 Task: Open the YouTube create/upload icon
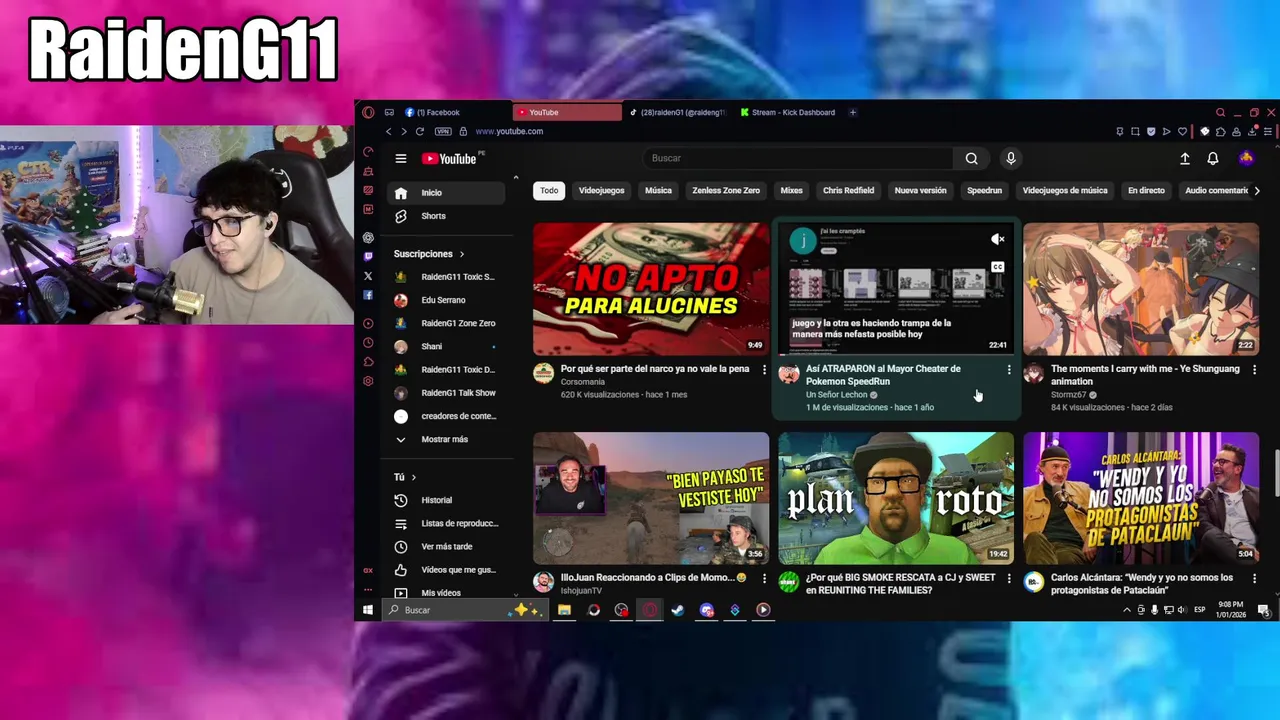tap(1185, 158)
